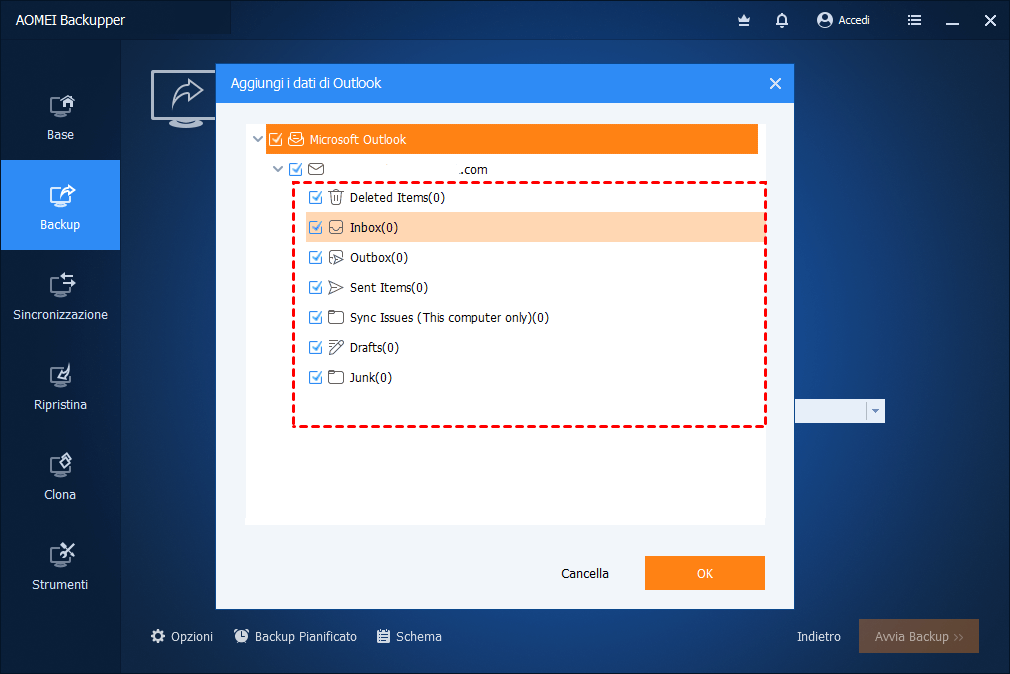Click the Schema calendar icon
This screenshot has height=674, width=1010.
[x=383, y=636]
